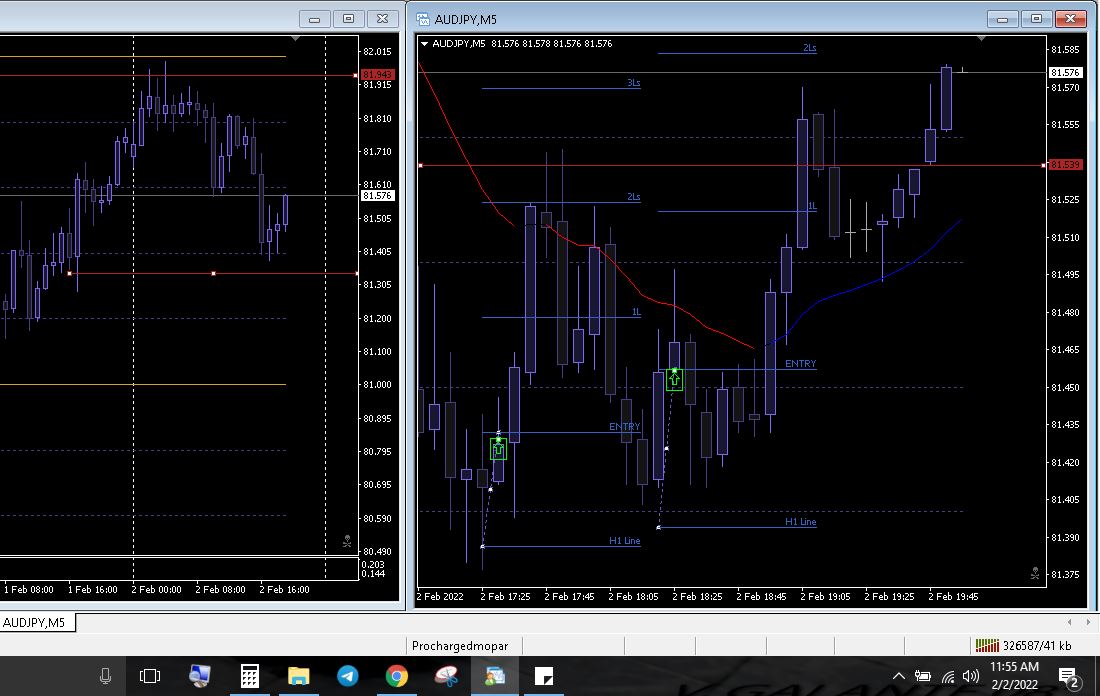
Task: Select the green buy arrow below lower ENTRY line
Action: [498, 450]
